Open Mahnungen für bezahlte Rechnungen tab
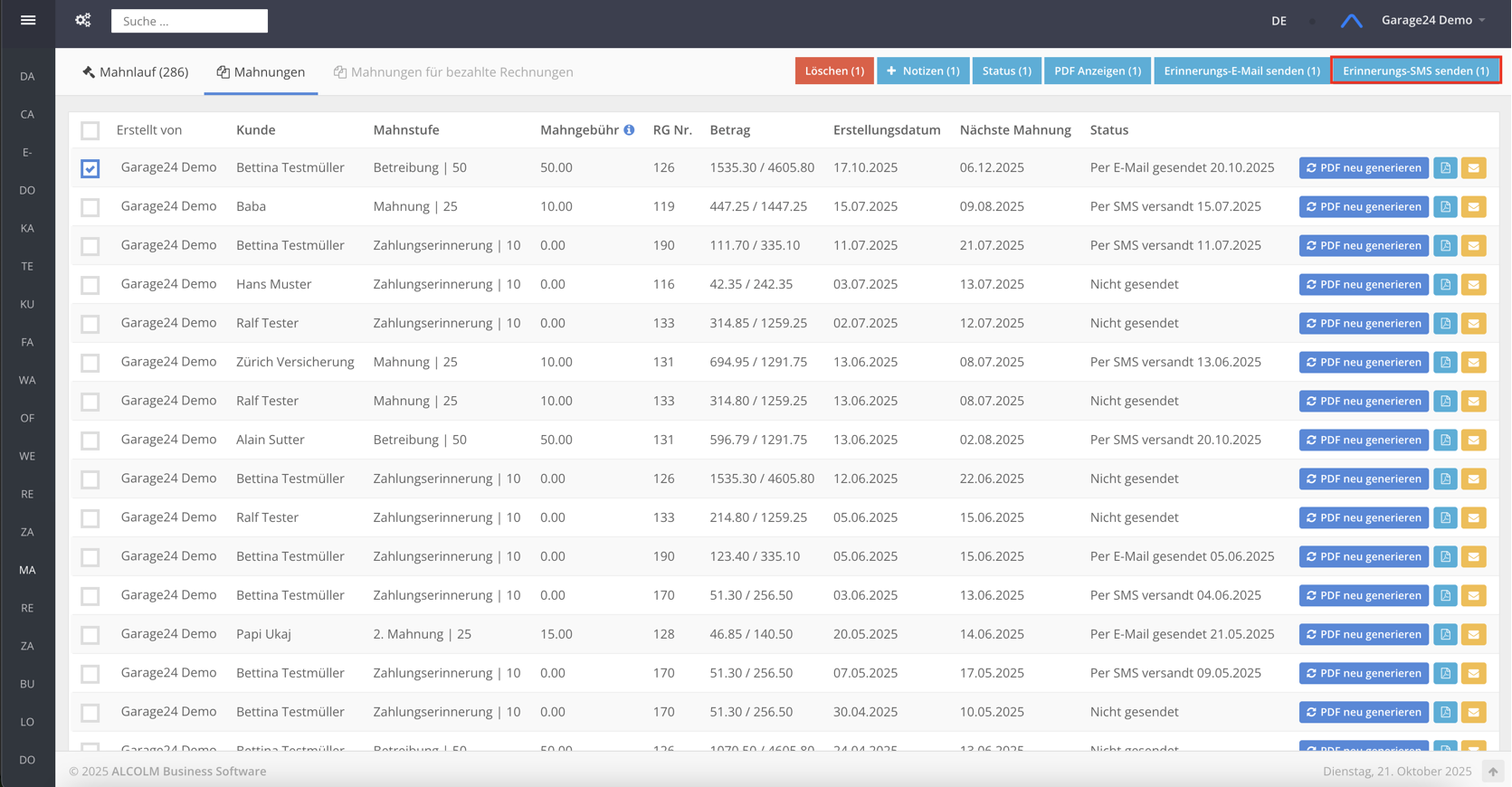The height and width of the screenshot is (787, 1512). click(453, 72)
